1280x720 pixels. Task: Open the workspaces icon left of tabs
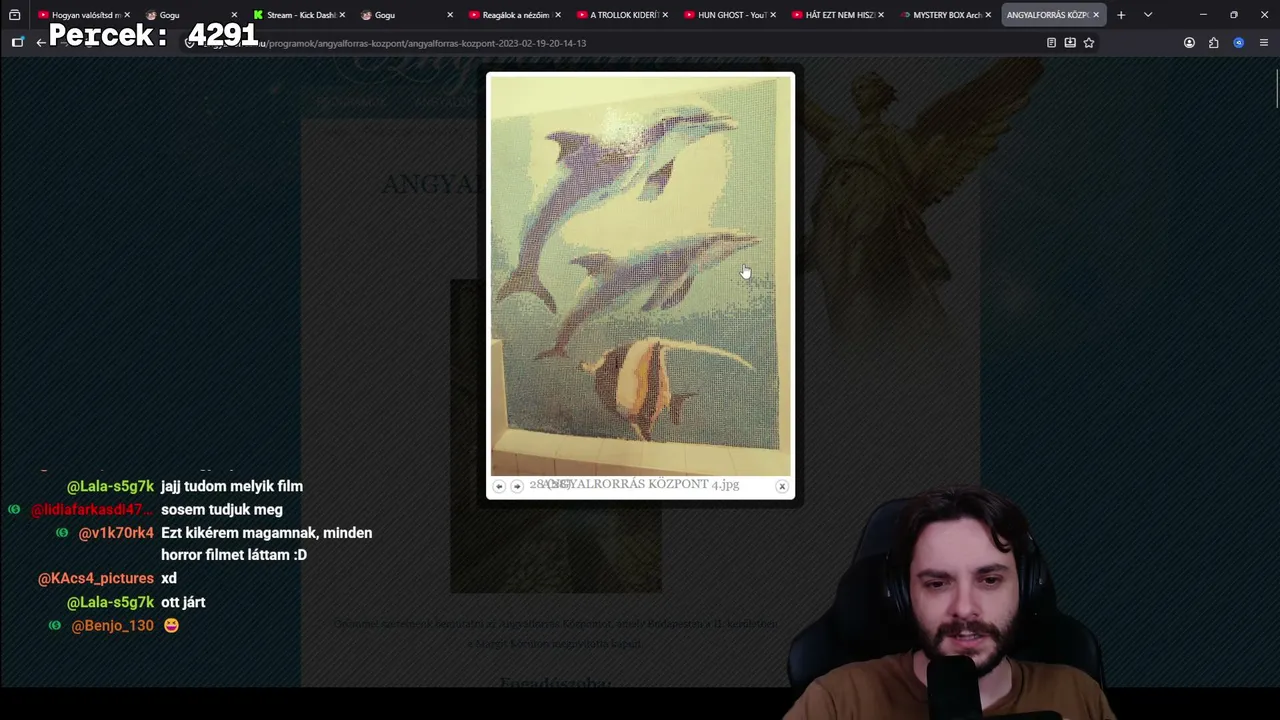(14, 15)
